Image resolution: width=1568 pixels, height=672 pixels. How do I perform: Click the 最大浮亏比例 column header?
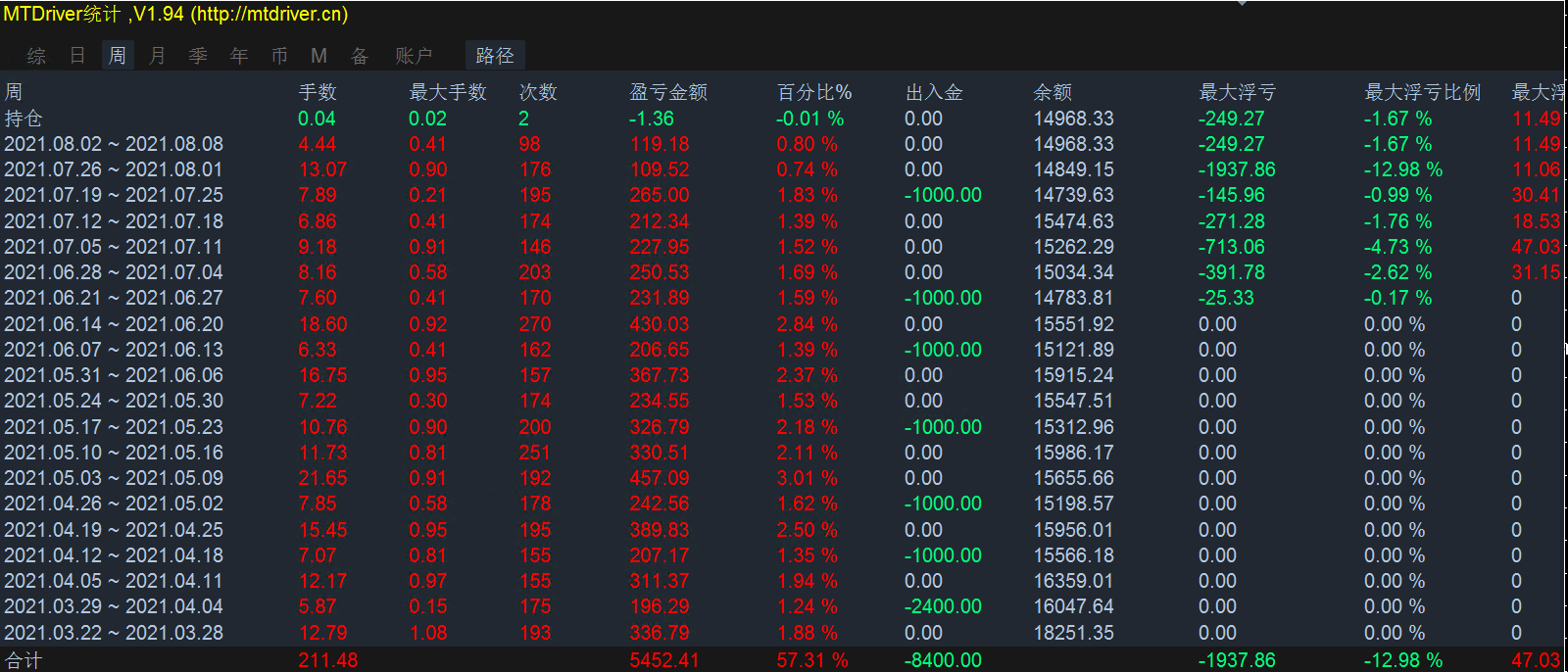pyautogui.click(x=1423, y=92)
